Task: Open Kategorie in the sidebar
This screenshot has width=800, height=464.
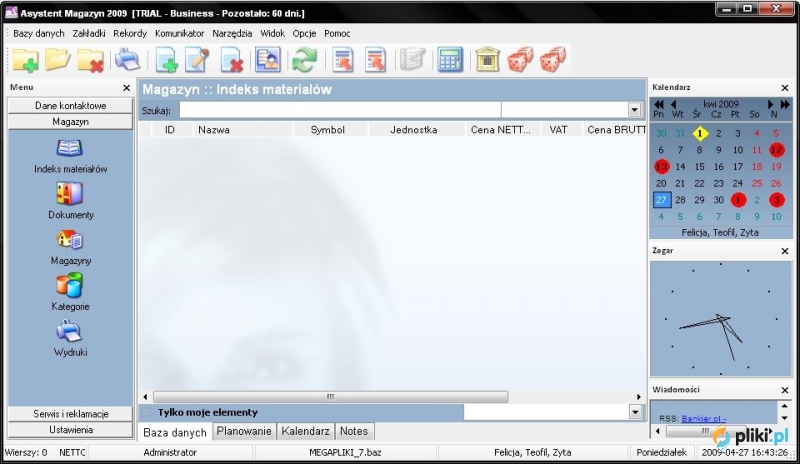Action: (70, 293)
